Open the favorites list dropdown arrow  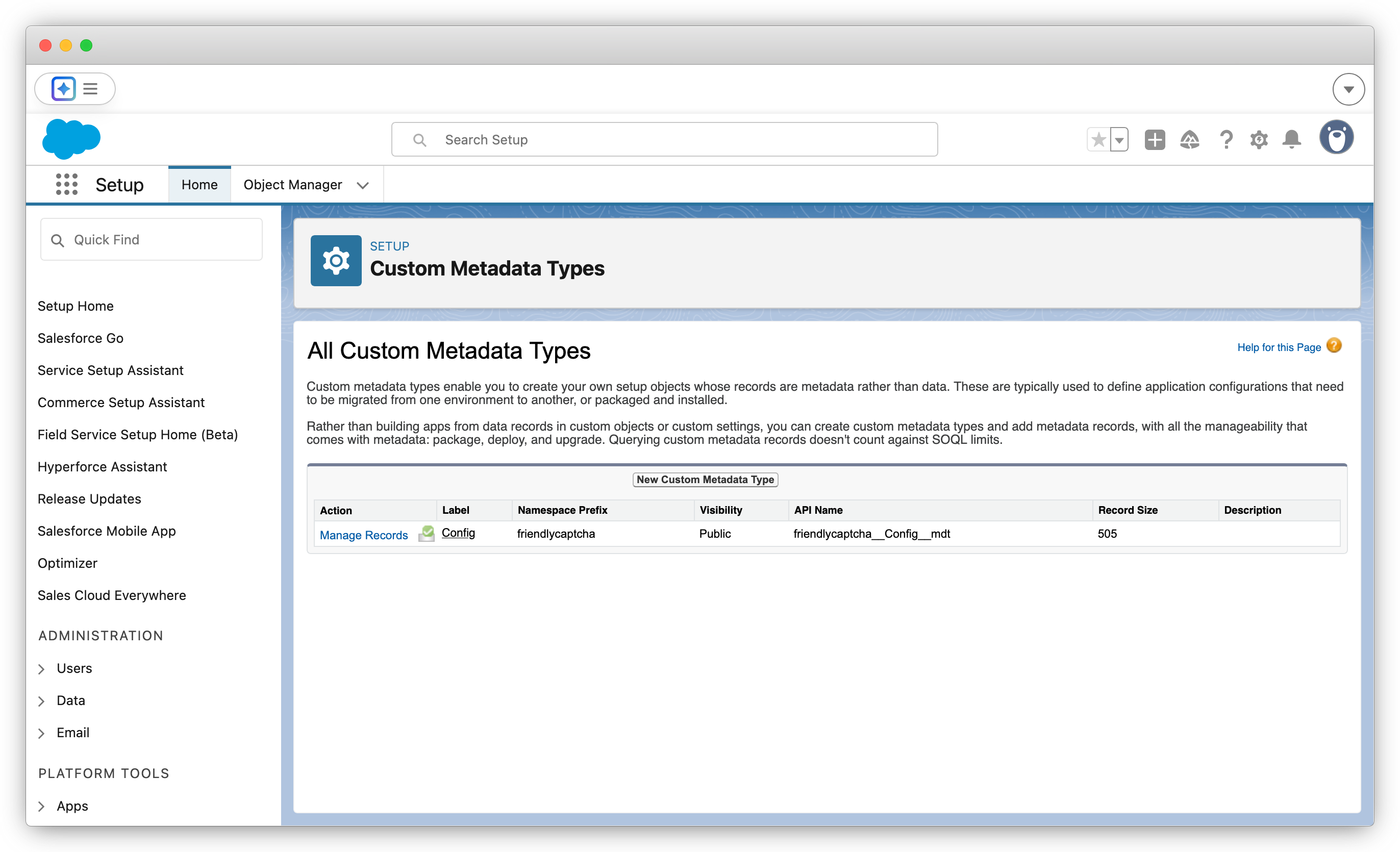(x=1119, y=140)
